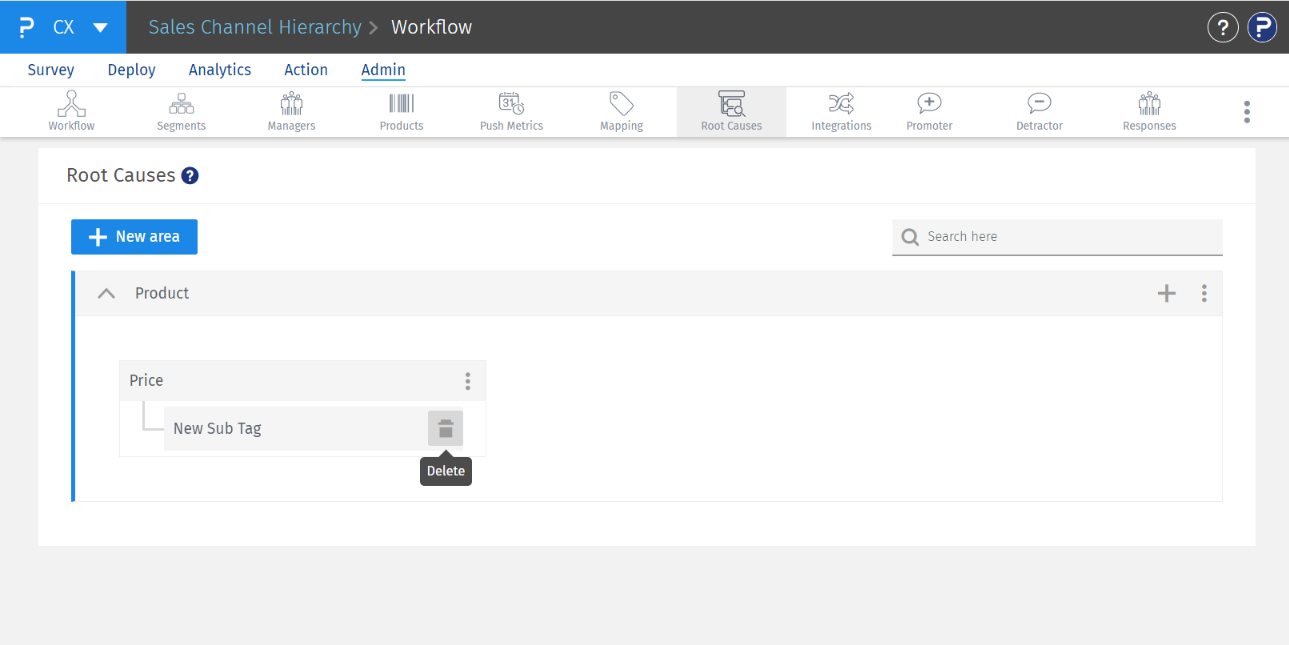
Task: Show more admin toolbar options
Action: tap(1247, 111)
